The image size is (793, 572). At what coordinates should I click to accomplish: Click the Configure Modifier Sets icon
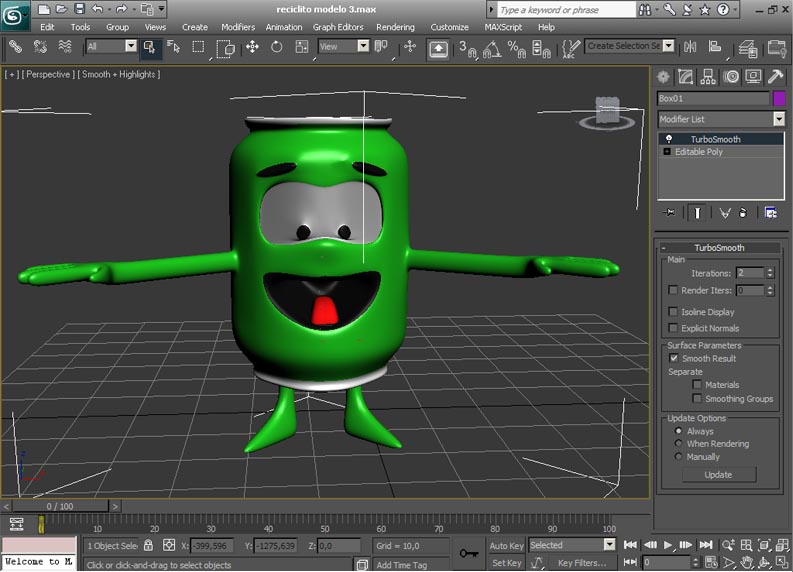click(x=771, y=212)
